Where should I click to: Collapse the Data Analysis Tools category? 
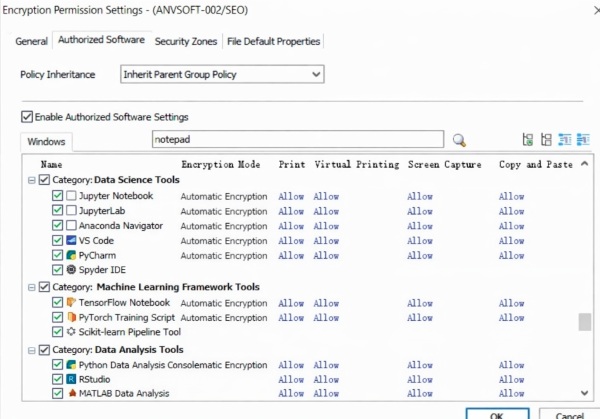(32, 350)
